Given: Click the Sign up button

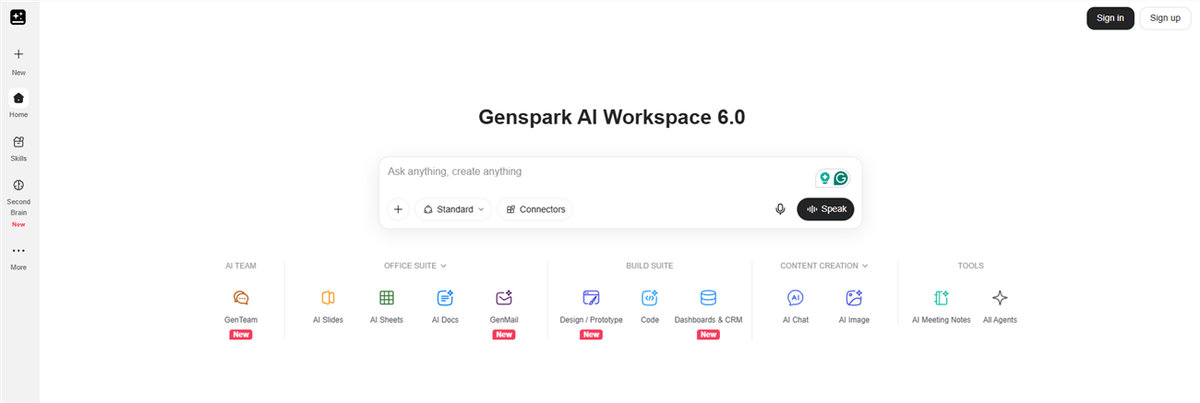Looking at the screenshot, I should 1165,18.
